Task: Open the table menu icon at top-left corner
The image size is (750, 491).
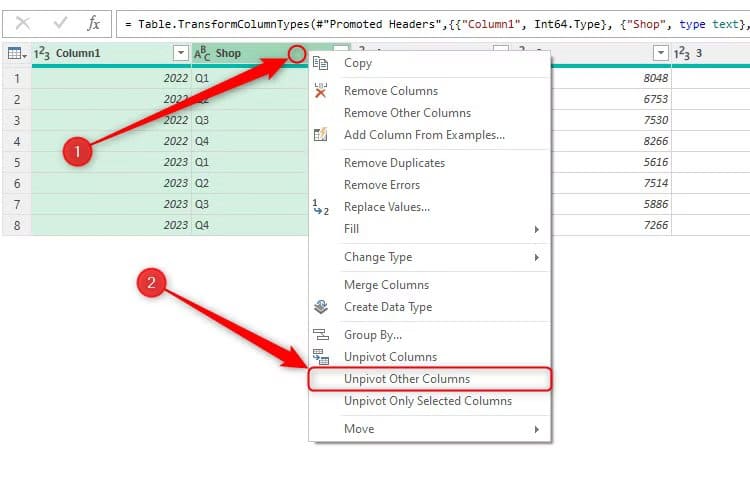Action: click(17, 54)
